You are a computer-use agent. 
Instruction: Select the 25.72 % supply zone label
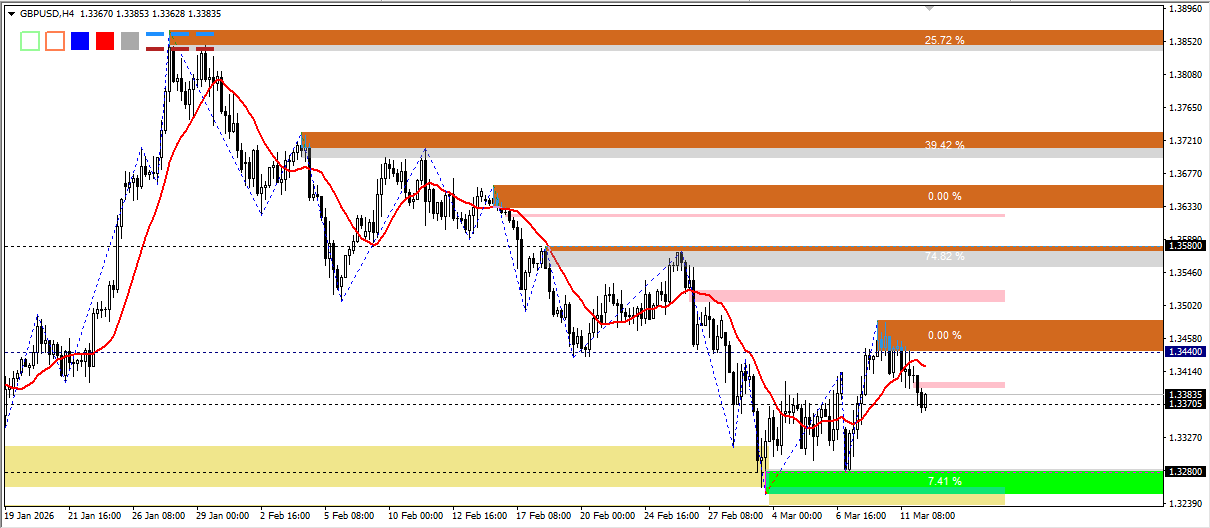tap(945, 40)
